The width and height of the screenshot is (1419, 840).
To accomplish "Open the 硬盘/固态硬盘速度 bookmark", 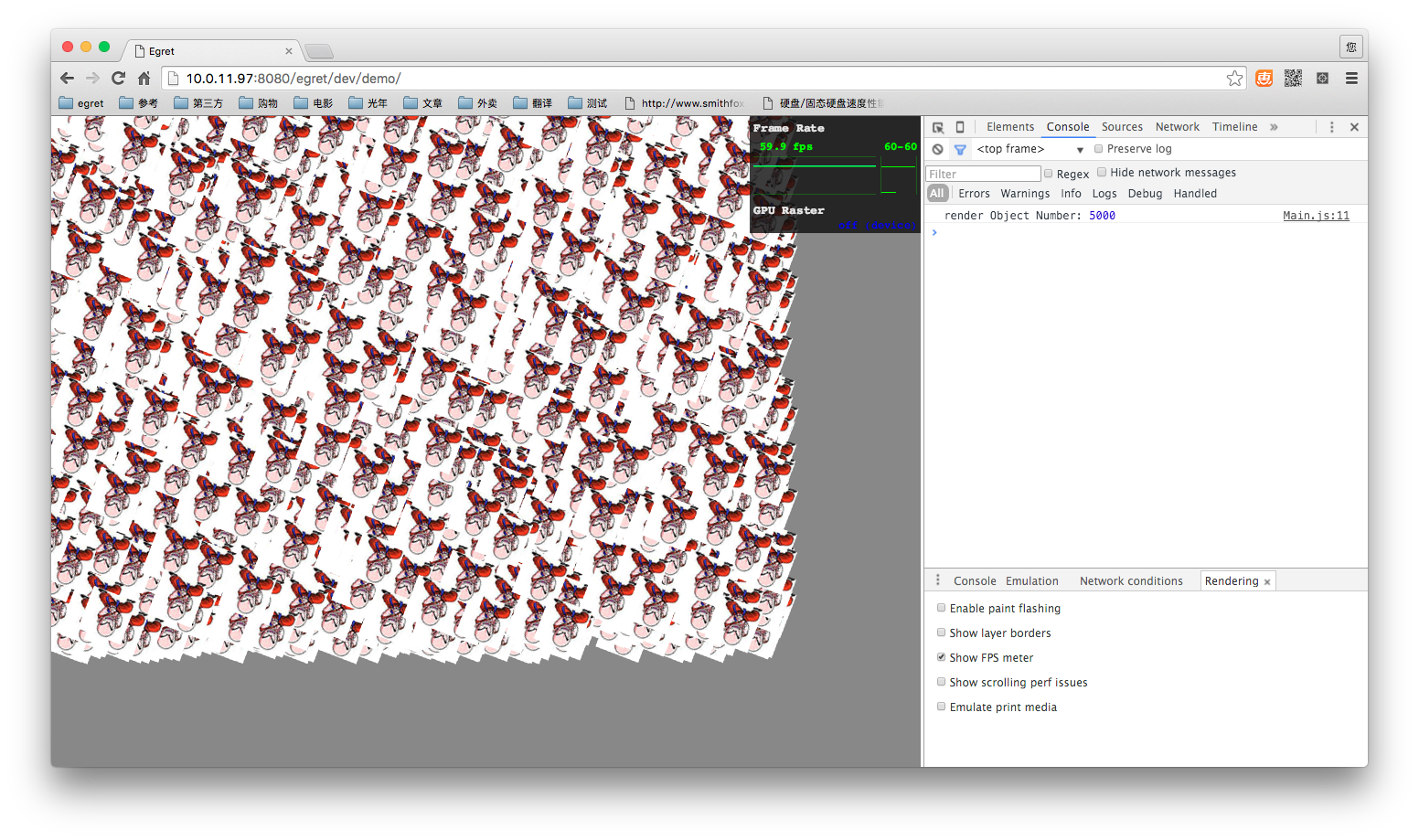I will (x=823, y=103).
